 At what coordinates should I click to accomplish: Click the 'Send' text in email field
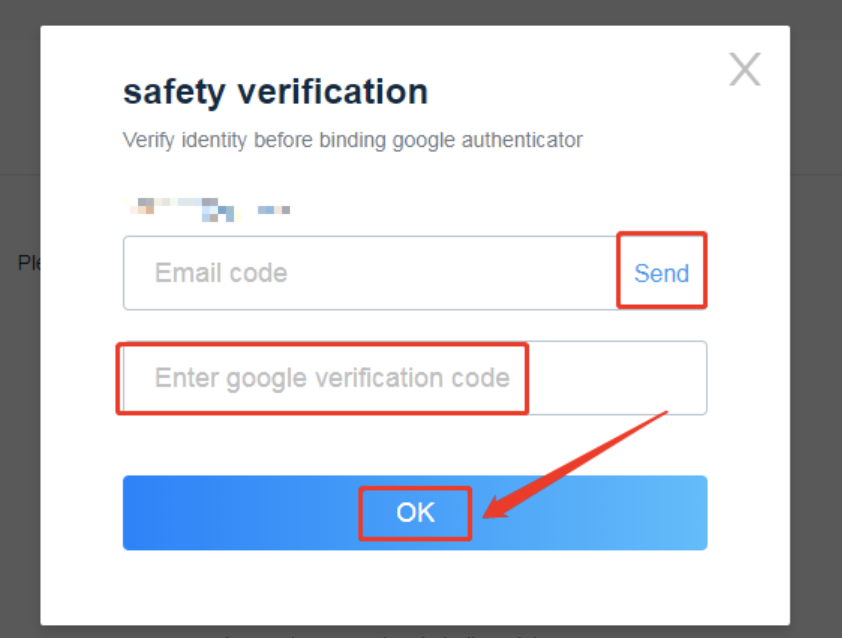661,273
